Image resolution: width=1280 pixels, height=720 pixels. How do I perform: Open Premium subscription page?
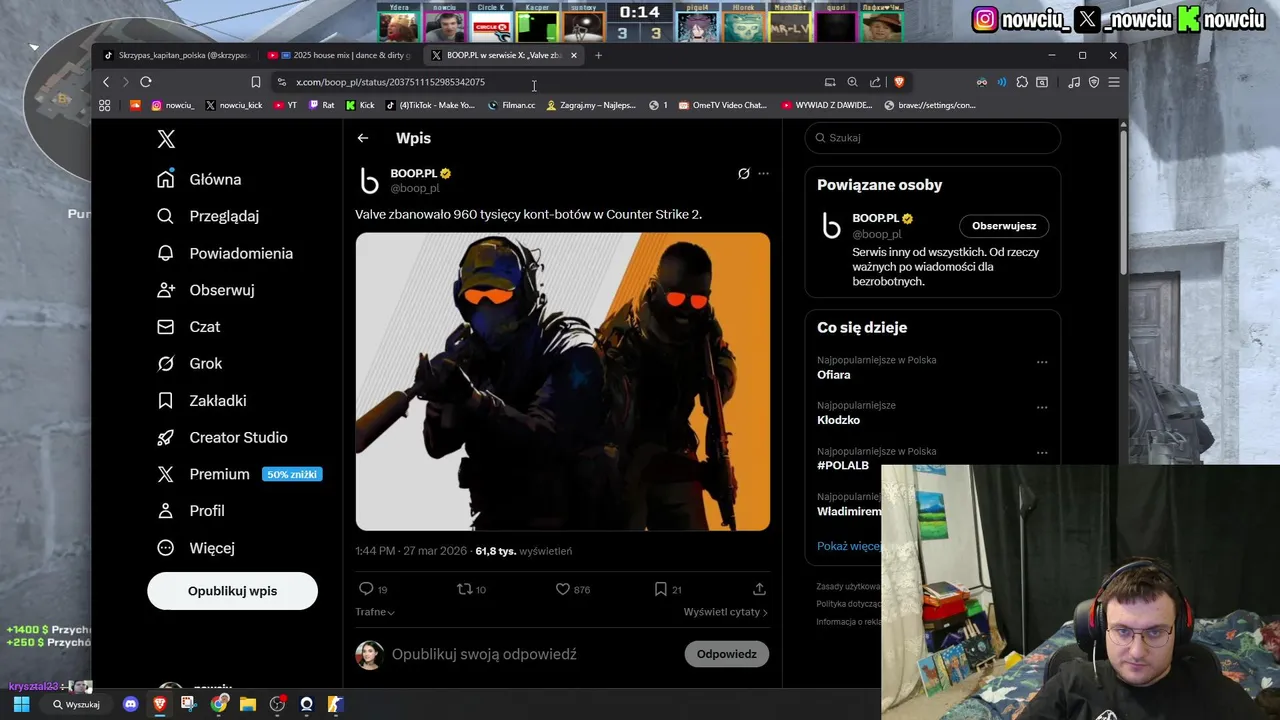point(239,474)
